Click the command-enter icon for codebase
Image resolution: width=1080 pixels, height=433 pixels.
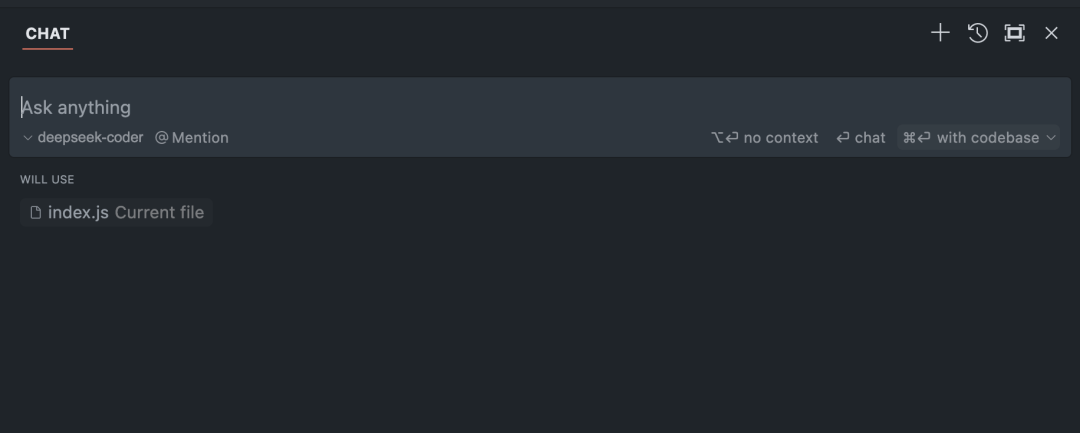point(916,138)
